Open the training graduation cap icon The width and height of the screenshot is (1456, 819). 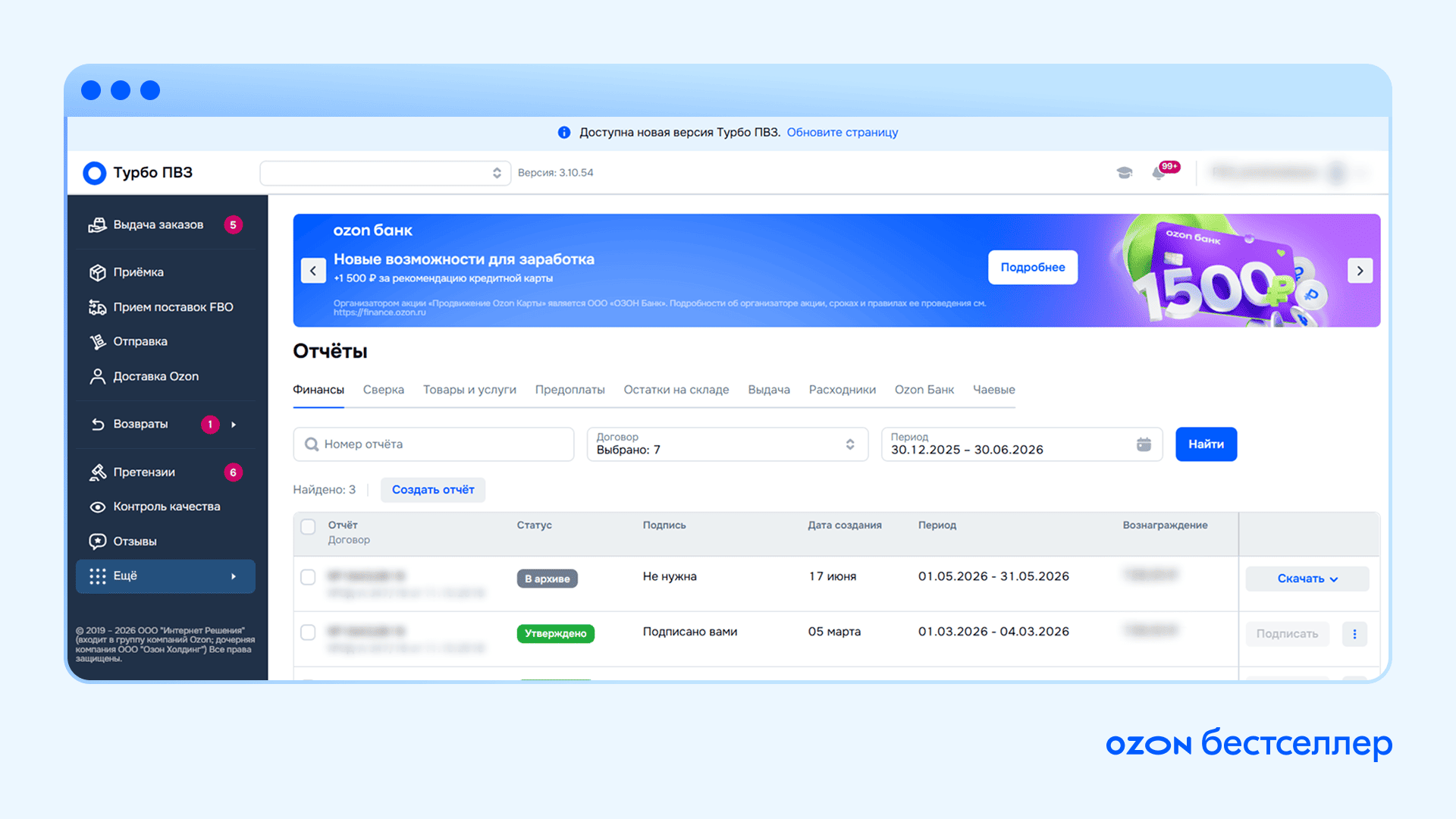[1125, 173]
